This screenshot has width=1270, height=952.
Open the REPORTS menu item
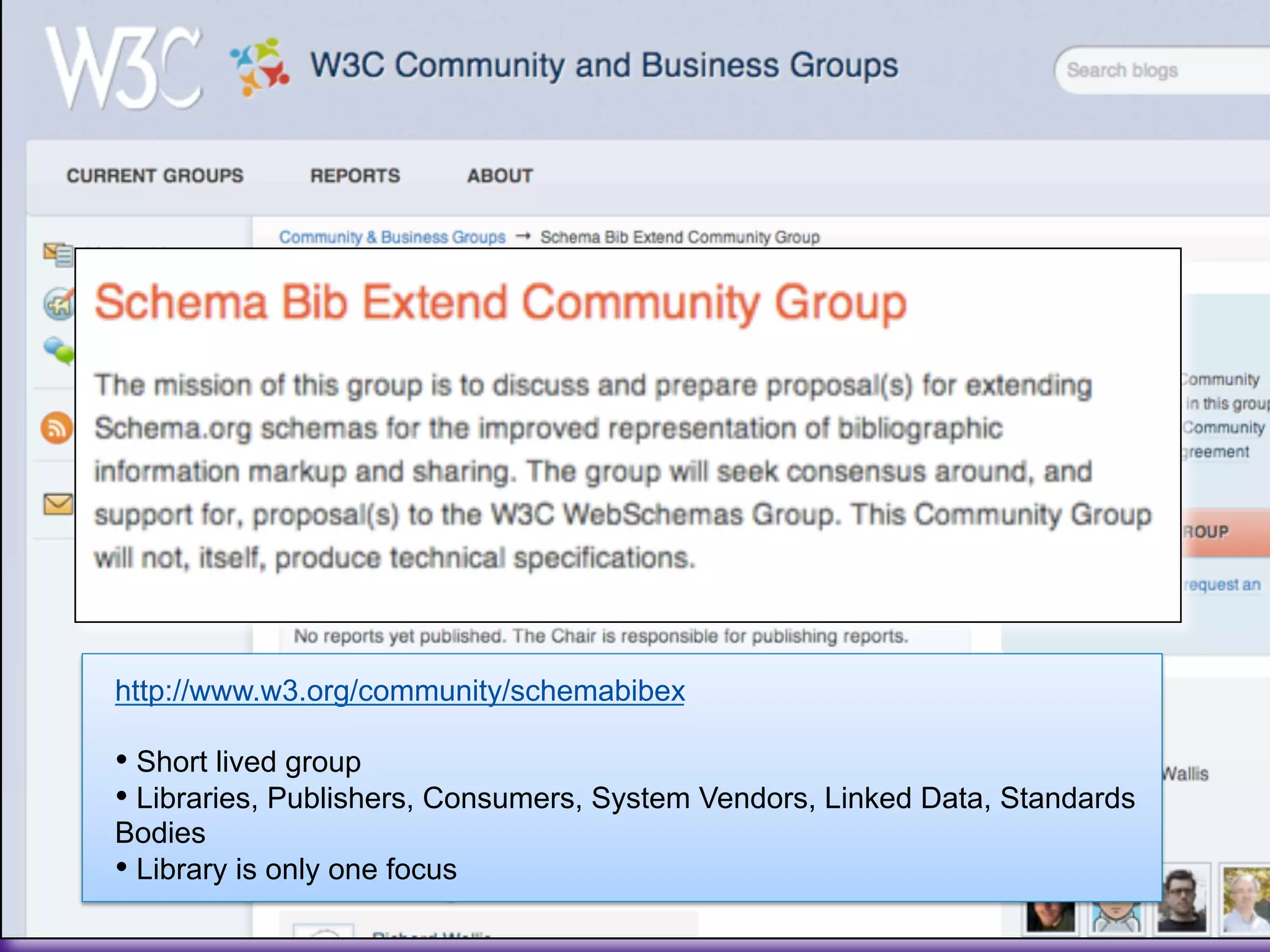355,176
